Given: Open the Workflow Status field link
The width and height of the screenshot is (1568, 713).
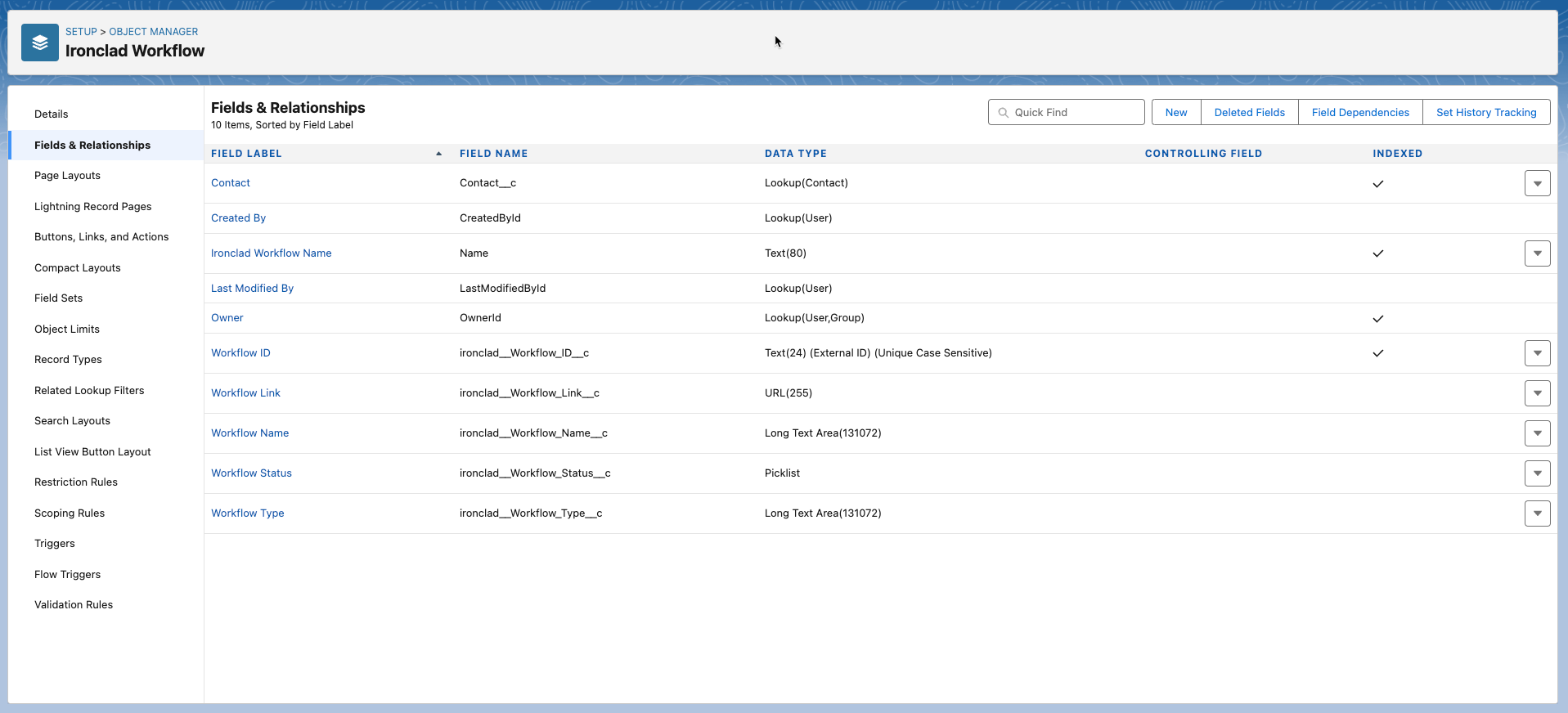Looking at the screenshot, I should pyautogui.click(x=251, y=473).
